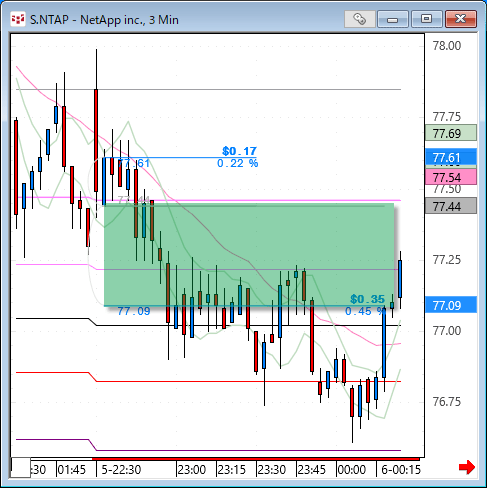Click the blue 77.09 price label
The image size is (487, 488).
[x=451, y=305]
